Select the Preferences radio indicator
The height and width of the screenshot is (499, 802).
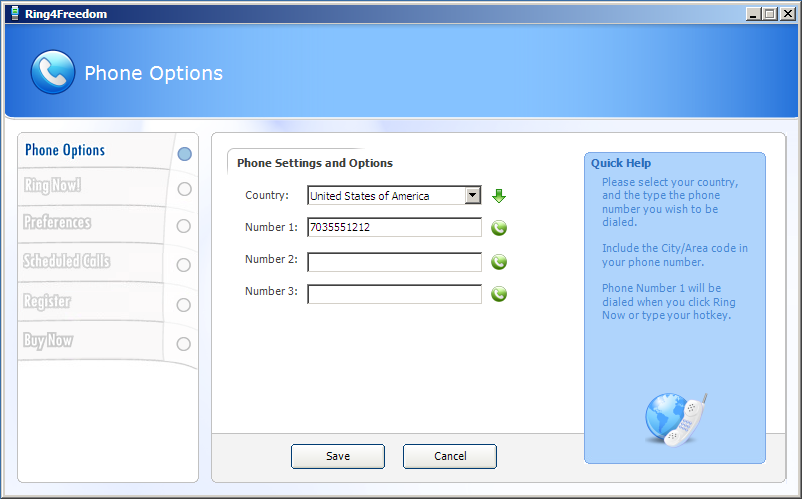(x=184, y=226)
